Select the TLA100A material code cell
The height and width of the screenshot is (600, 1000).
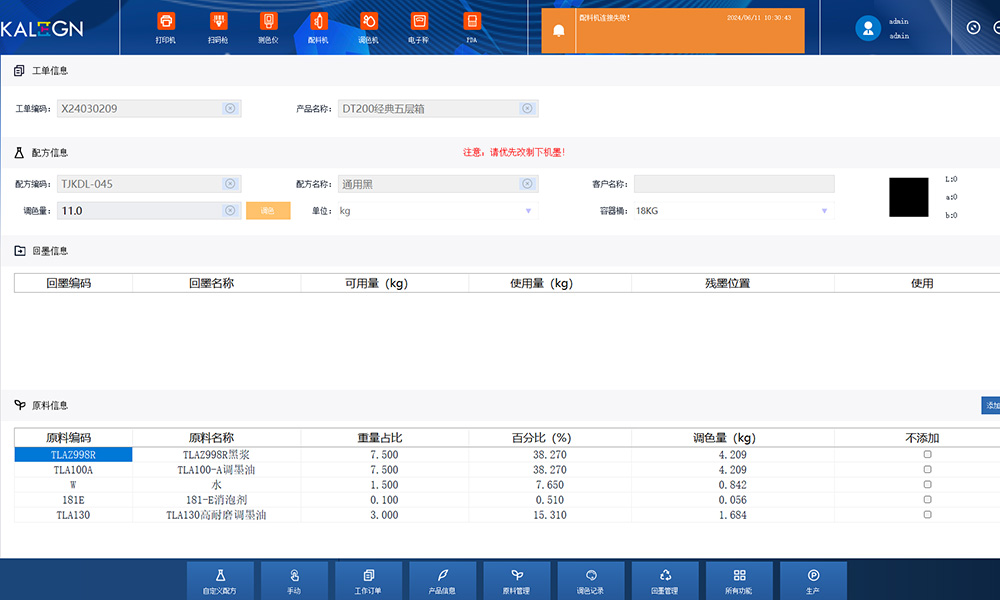(73, 470)
